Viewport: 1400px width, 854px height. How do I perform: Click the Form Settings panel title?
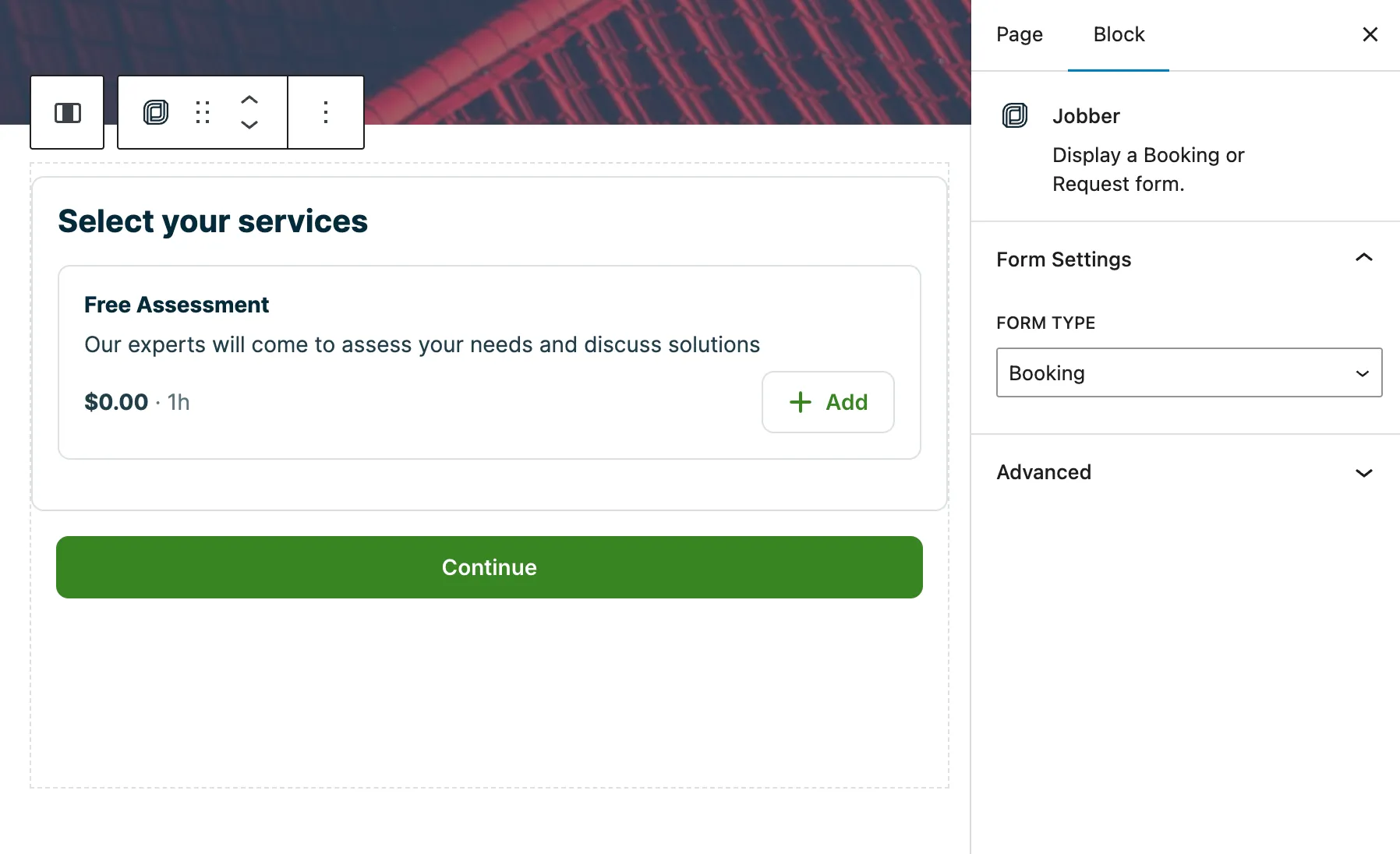pos(1064,259)
